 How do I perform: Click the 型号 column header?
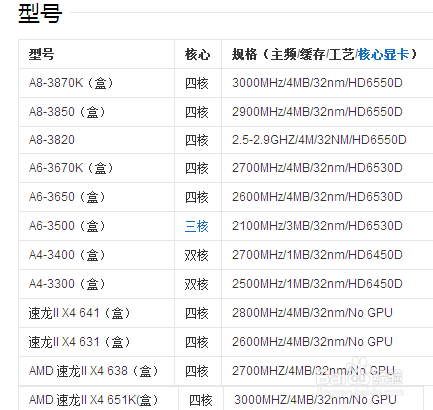(41, 54)
